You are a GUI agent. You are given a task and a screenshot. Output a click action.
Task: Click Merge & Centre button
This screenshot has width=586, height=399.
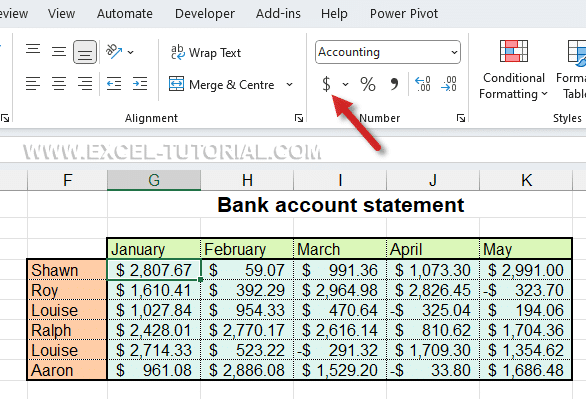pyautogui.click(x=222, y=84)
